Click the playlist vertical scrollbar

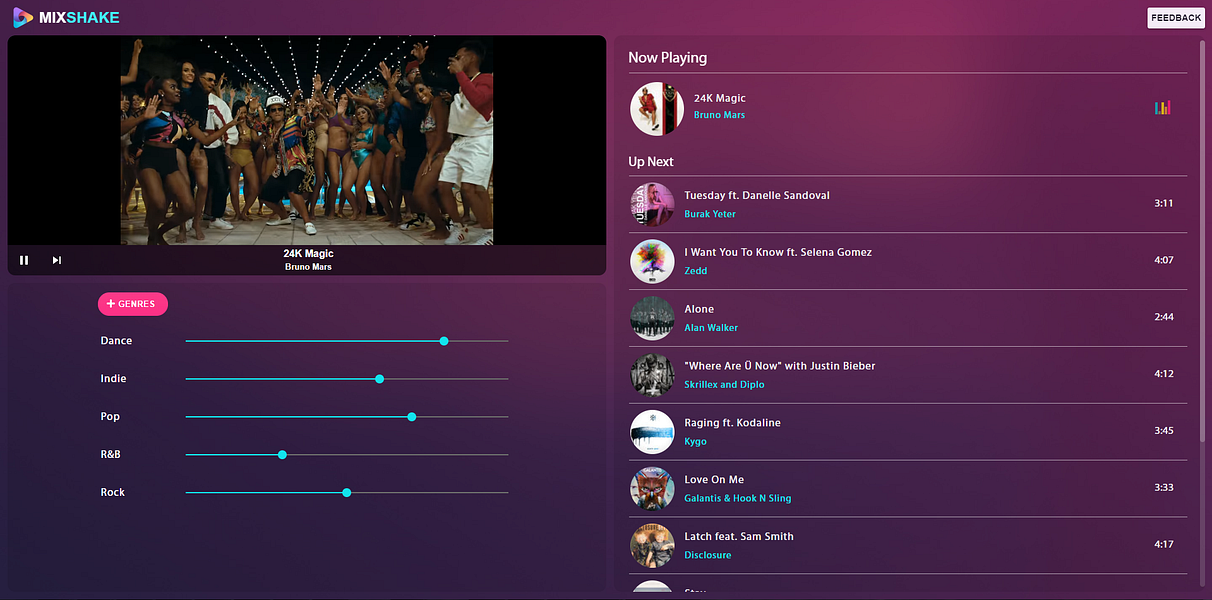point(1201,240)
